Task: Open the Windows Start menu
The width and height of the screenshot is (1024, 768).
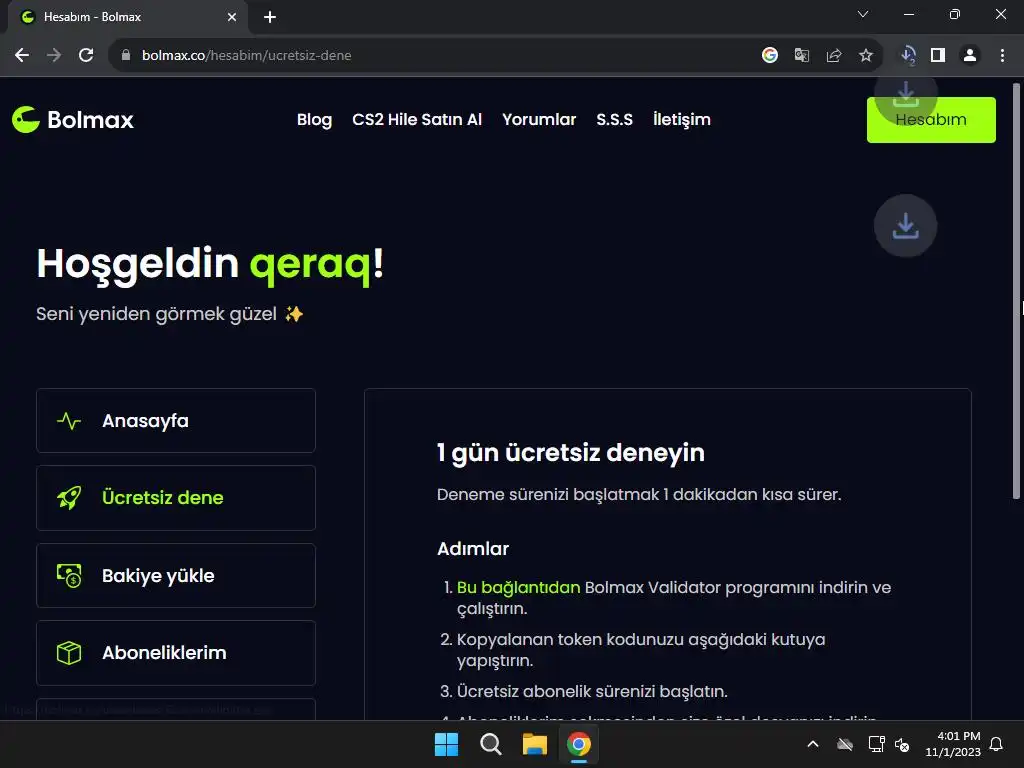Action: click(x=447, y=744)
